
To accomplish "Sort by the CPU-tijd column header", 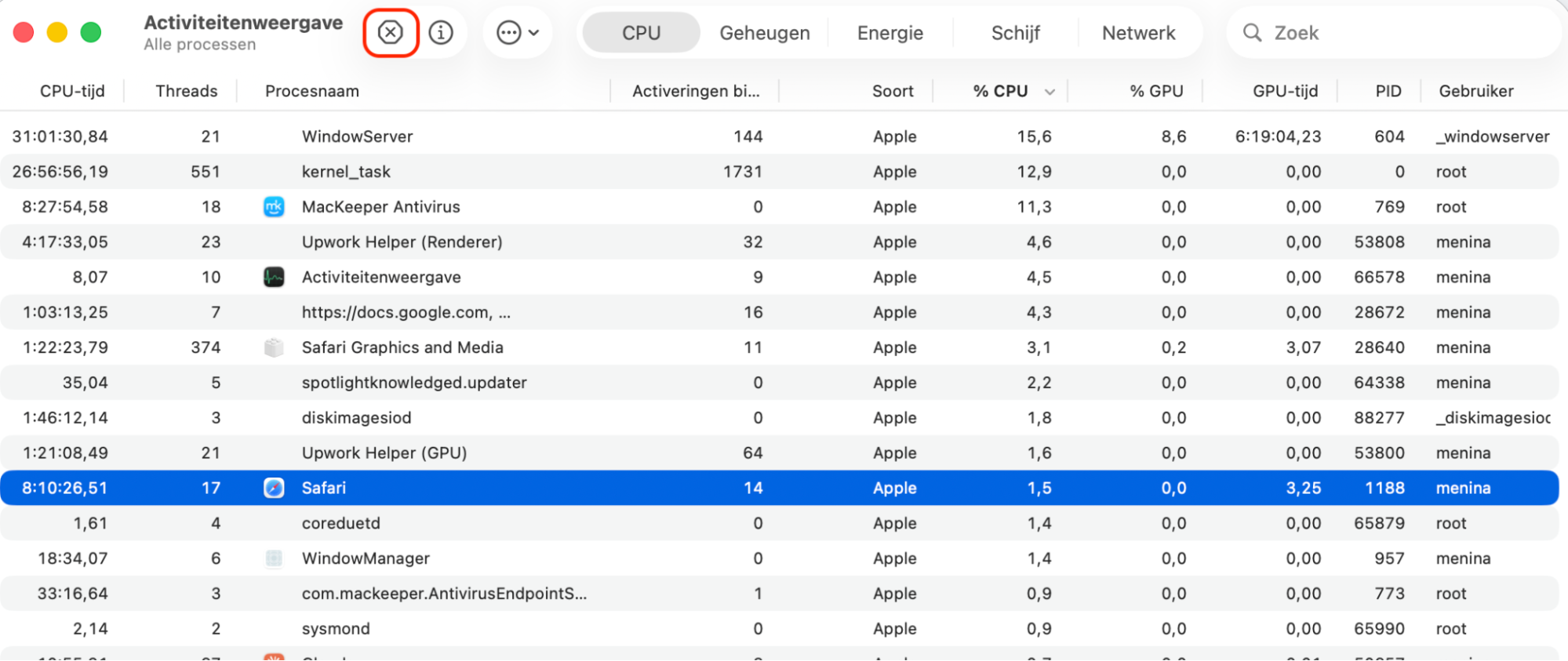I will click(x=72, y=91).
